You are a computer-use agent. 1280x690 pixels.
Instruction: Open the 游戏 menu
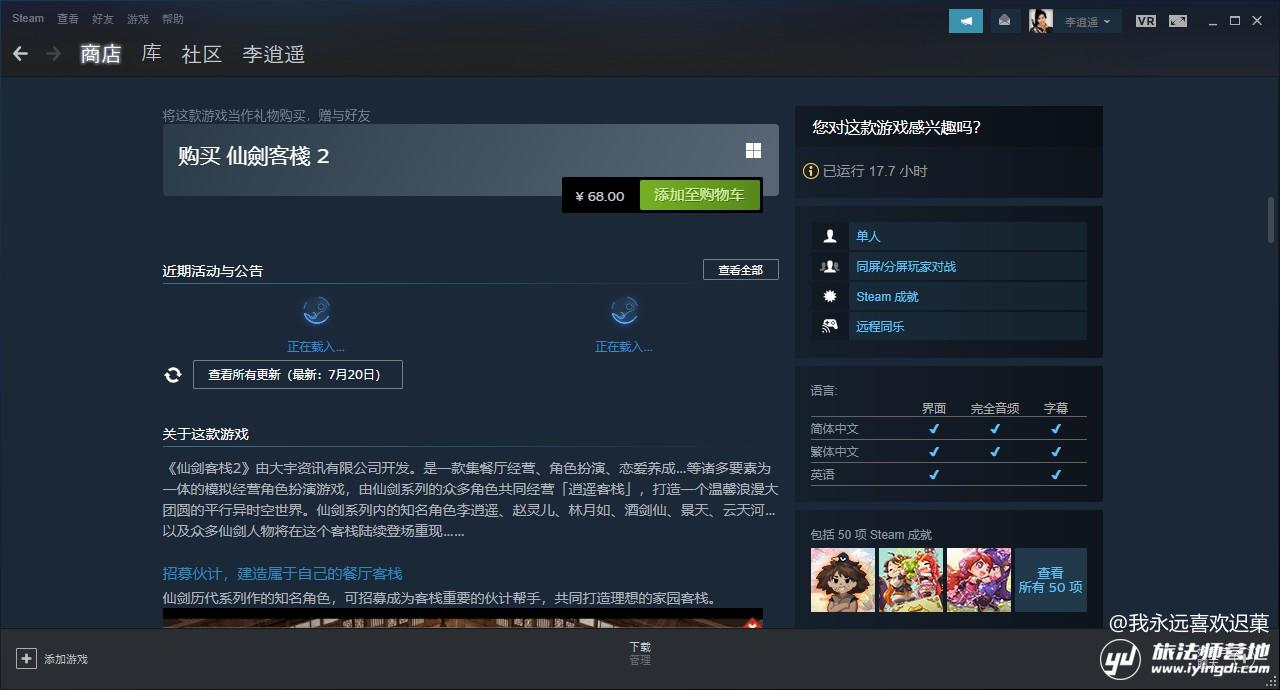point(138,19)
